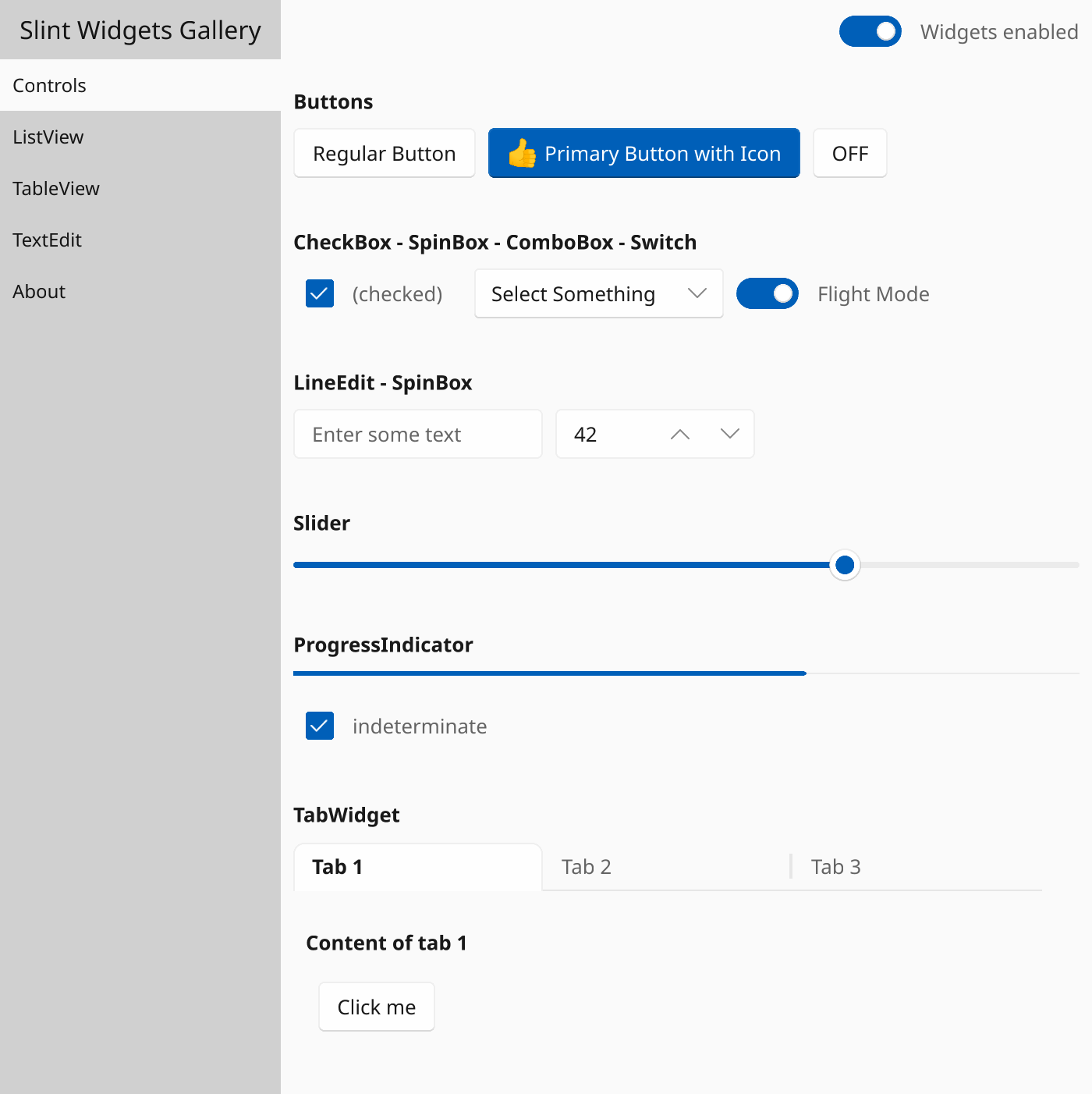
Task: Click the SpinBox increment chevron
Action: coord(679,434)
